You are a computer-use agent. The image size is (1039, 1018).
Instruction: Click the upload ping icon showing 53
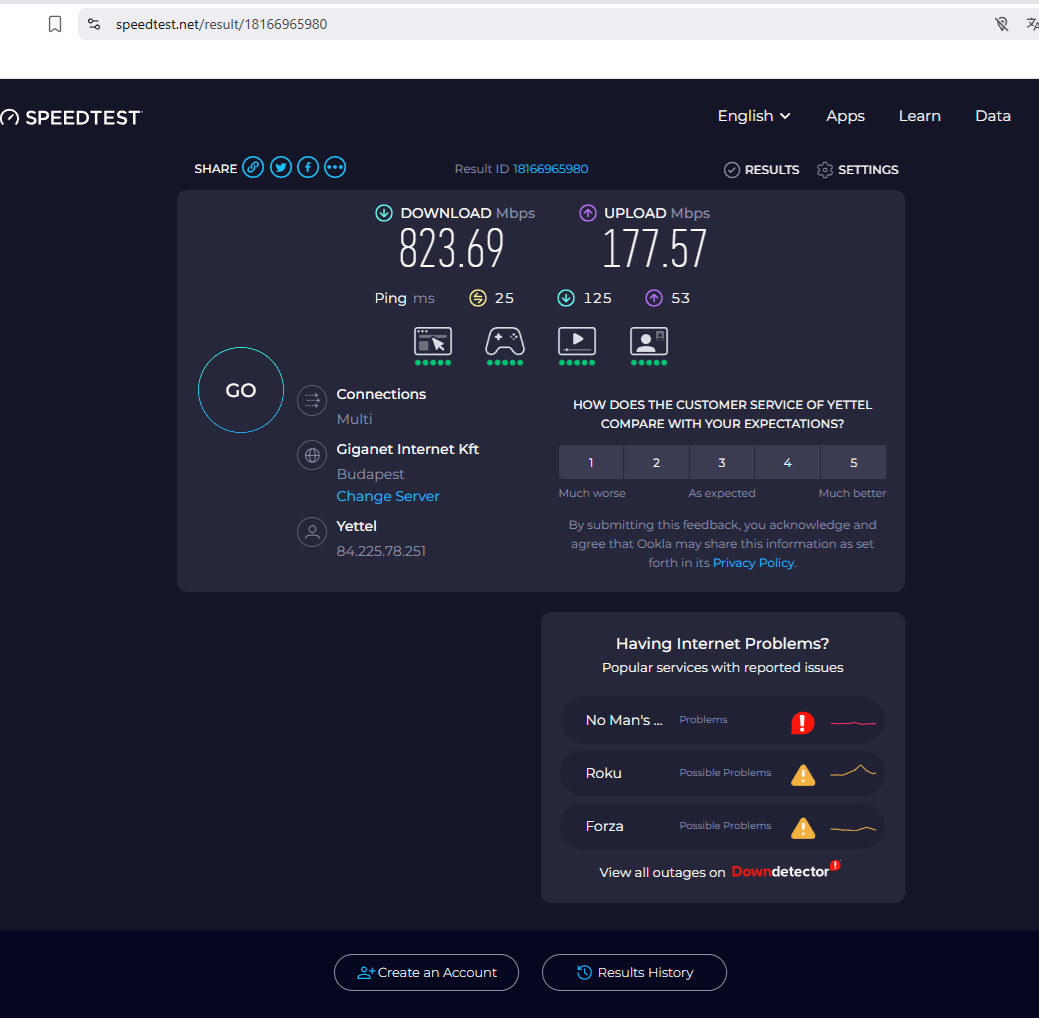tap(654, 298)
